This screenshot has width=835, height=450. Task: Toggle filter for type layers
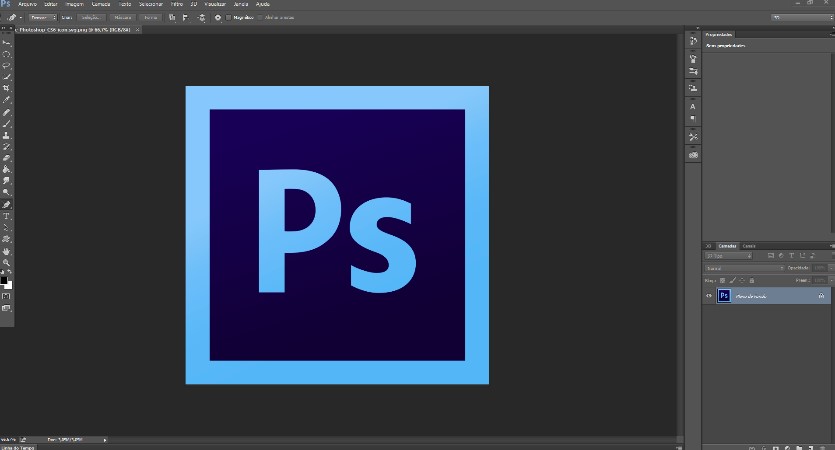point(792,256)
